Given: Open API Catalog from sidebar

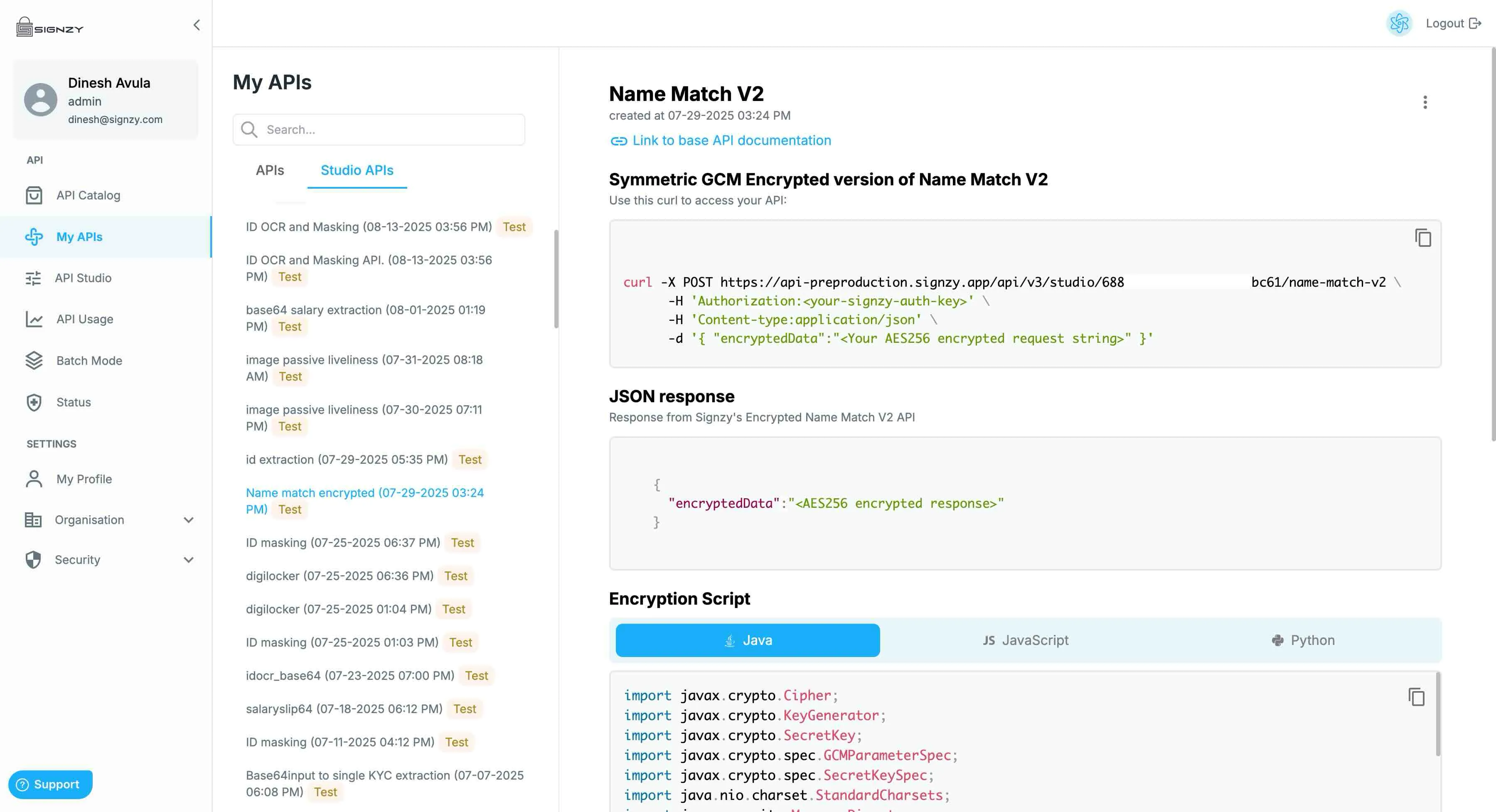Looking at the screenshot, I should (88, 195).
